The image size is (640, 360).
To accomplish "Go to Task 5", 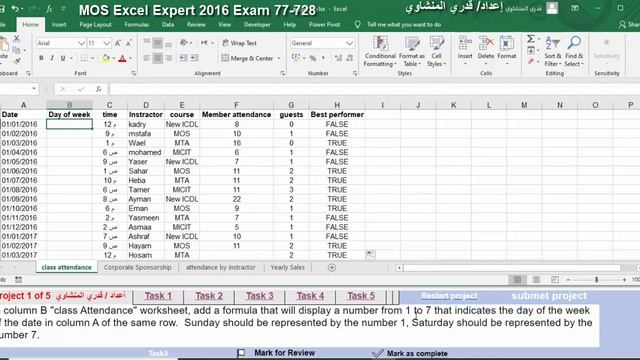I will [x=361, y=296].
